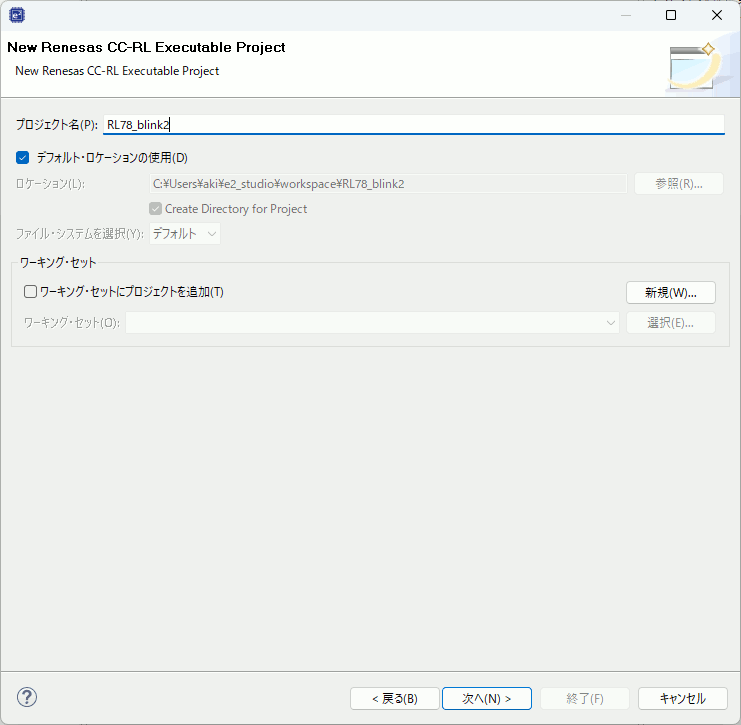Open the help question mark icon
This screenshot has height=725, width=741.
27,697
